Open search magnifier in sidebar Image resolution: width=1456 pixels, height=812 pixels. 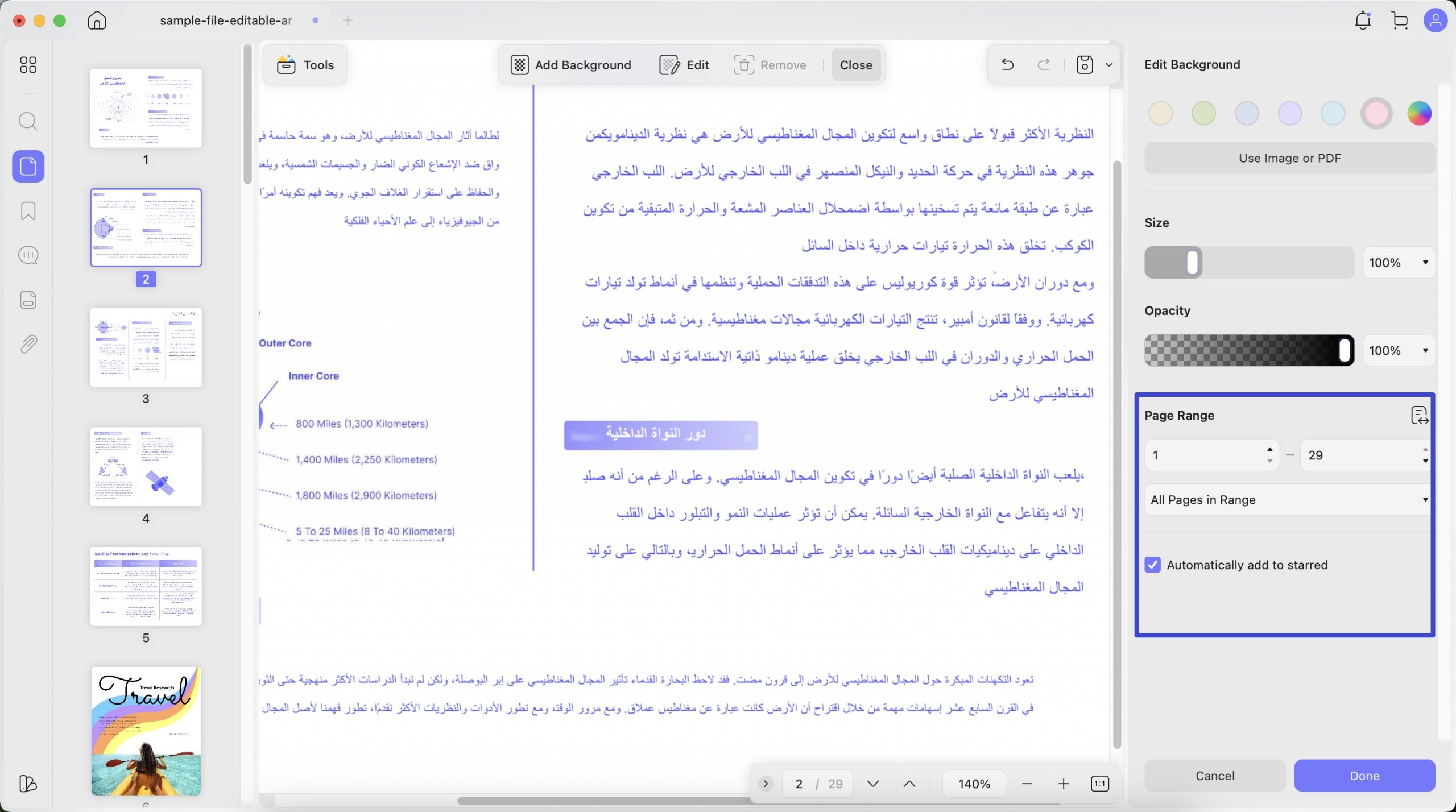28,121
